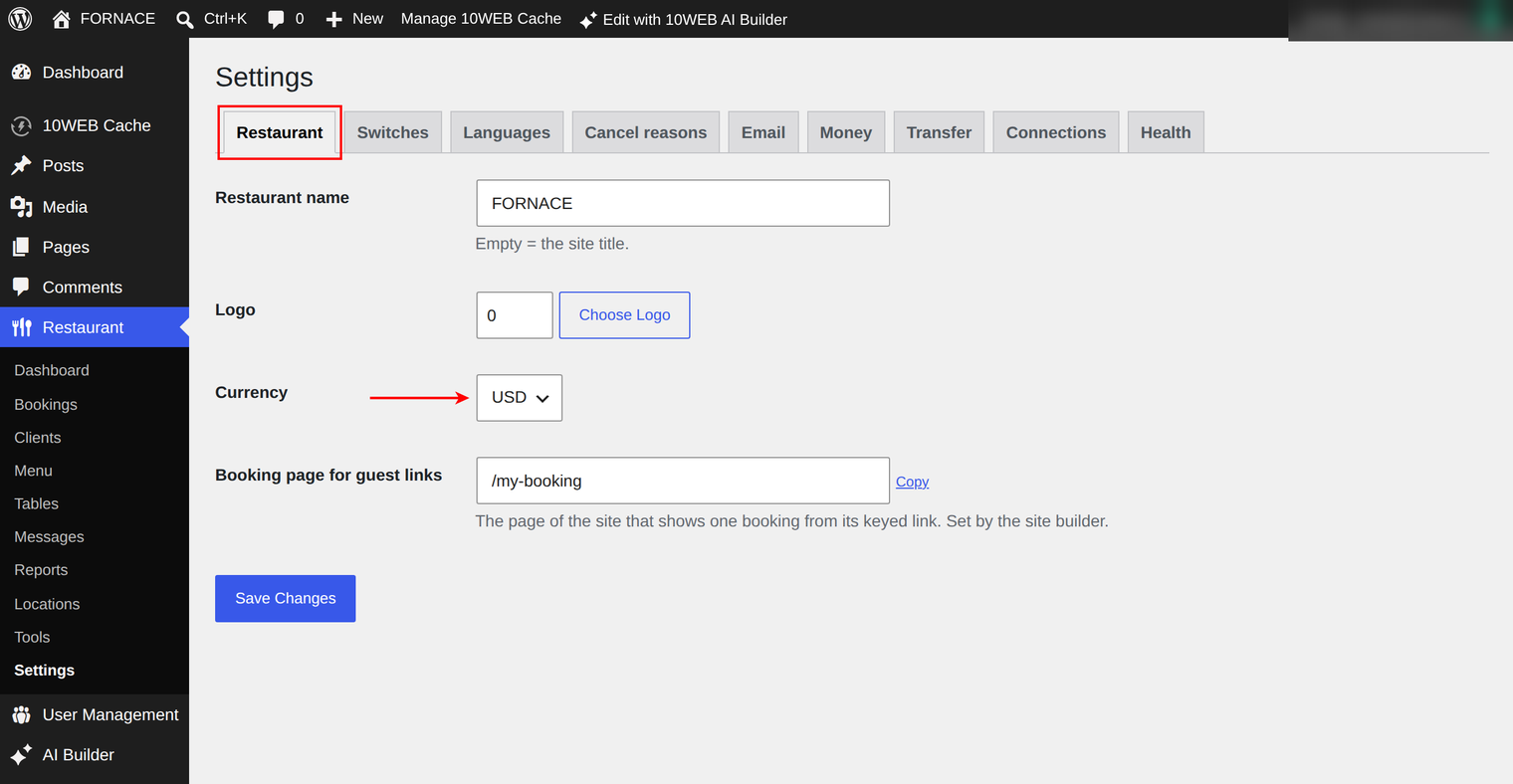Click the Posts pin icon
1513x784 pixels.
click(21, 165)
